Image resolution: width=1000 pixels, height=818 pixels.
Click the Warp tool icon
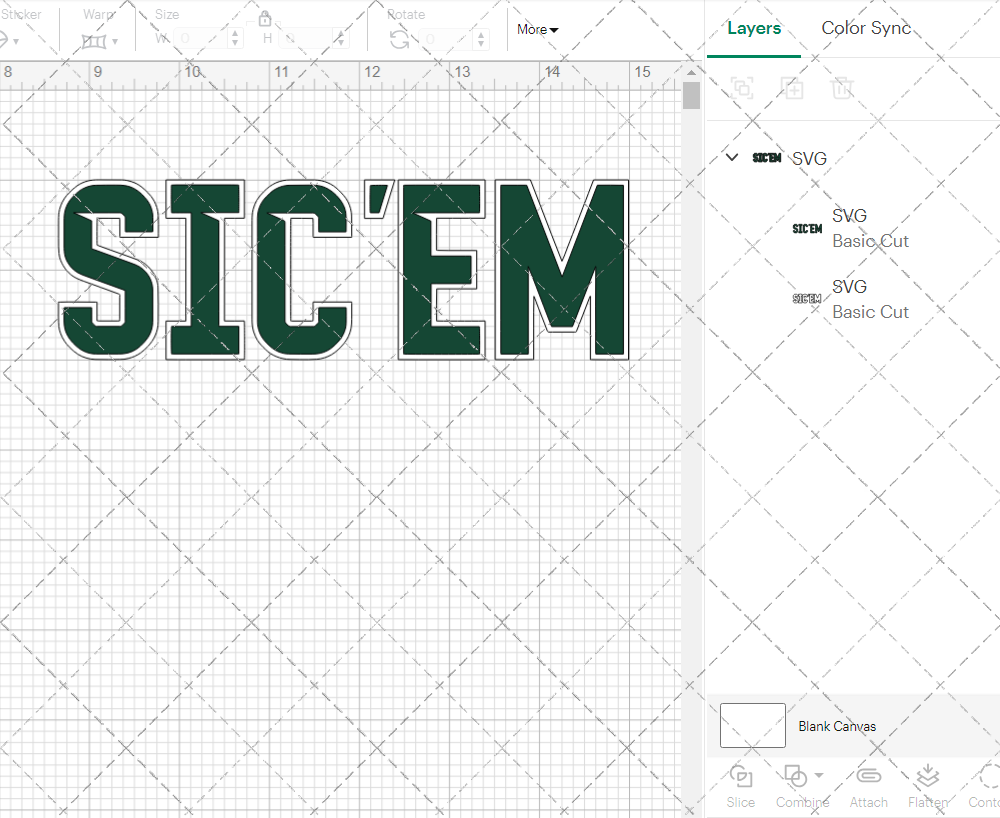94,41
